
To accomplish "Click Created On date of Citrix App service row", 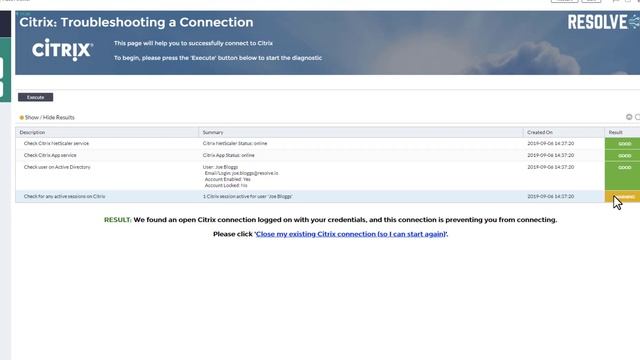I will pos(551,155).
